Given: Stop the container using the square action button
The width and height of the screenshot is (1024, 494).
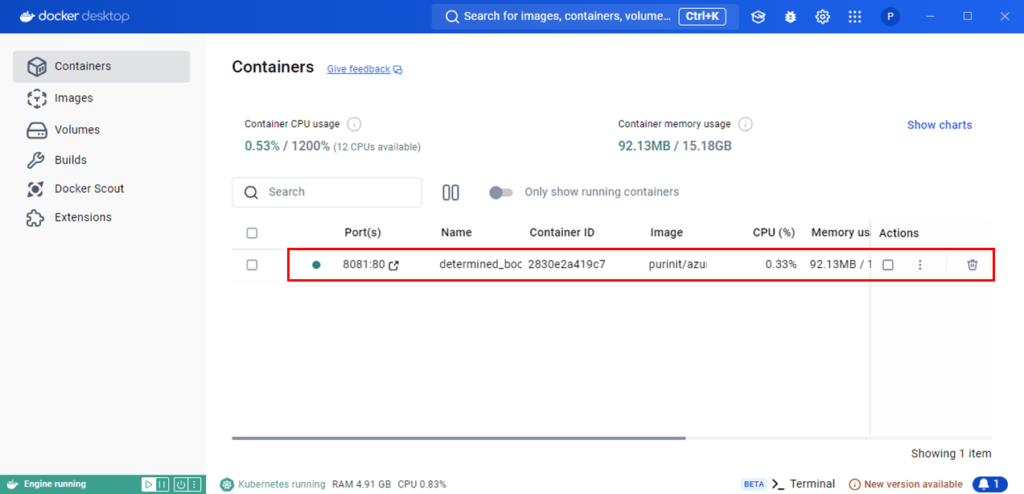Looking at the screenshot, I should [887, 265].
